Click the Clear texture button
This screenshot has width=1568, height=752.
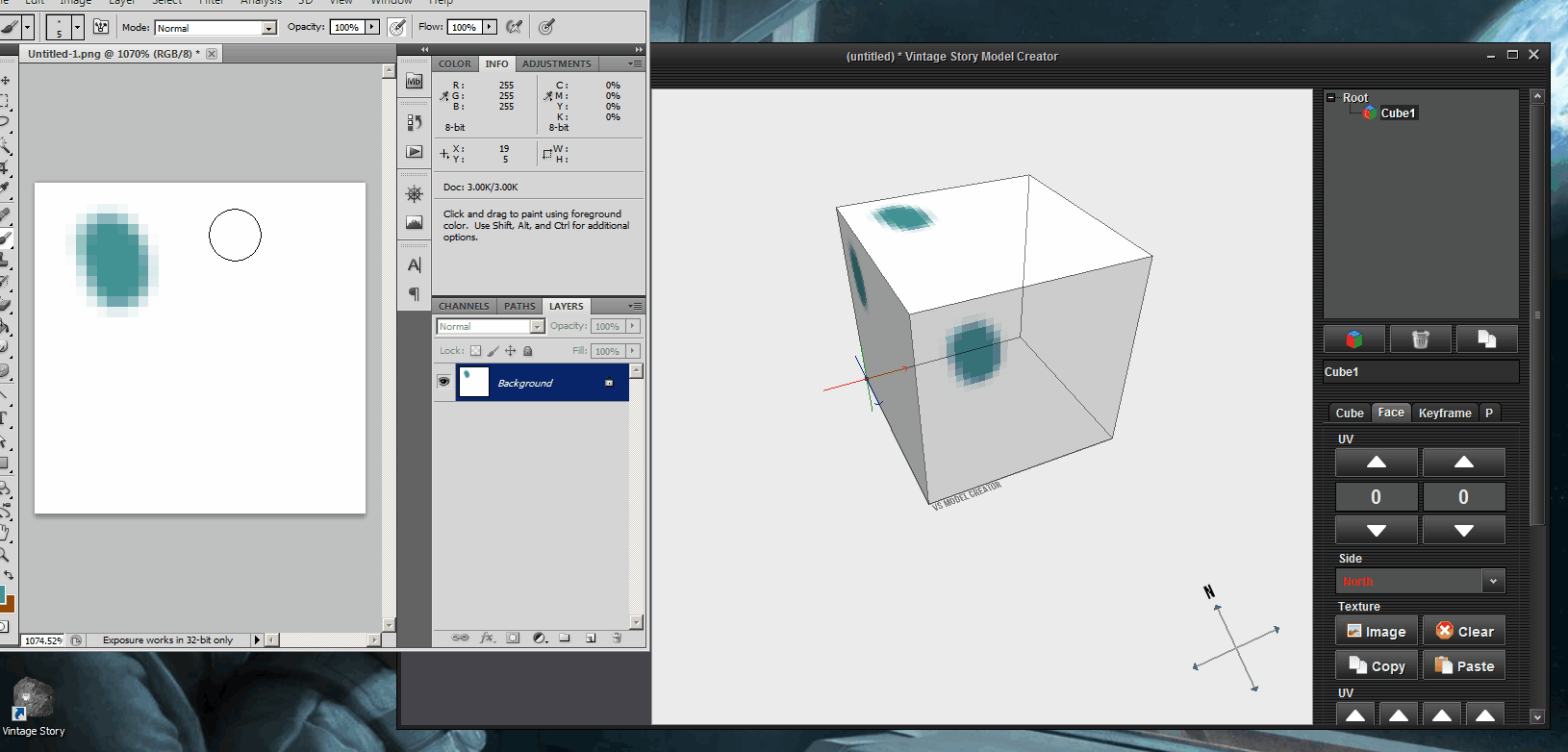point(1464,632)
